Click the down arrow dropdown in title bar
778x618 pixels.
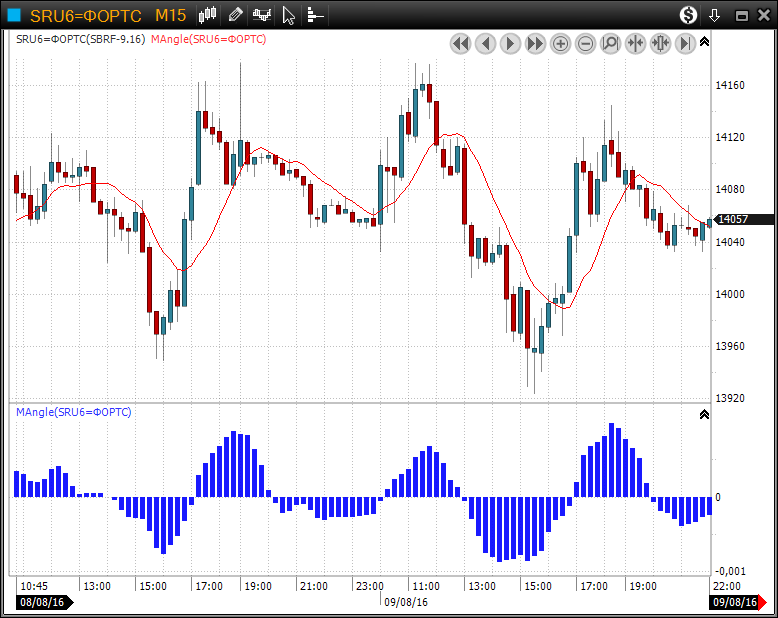click(x=714, y=15)
